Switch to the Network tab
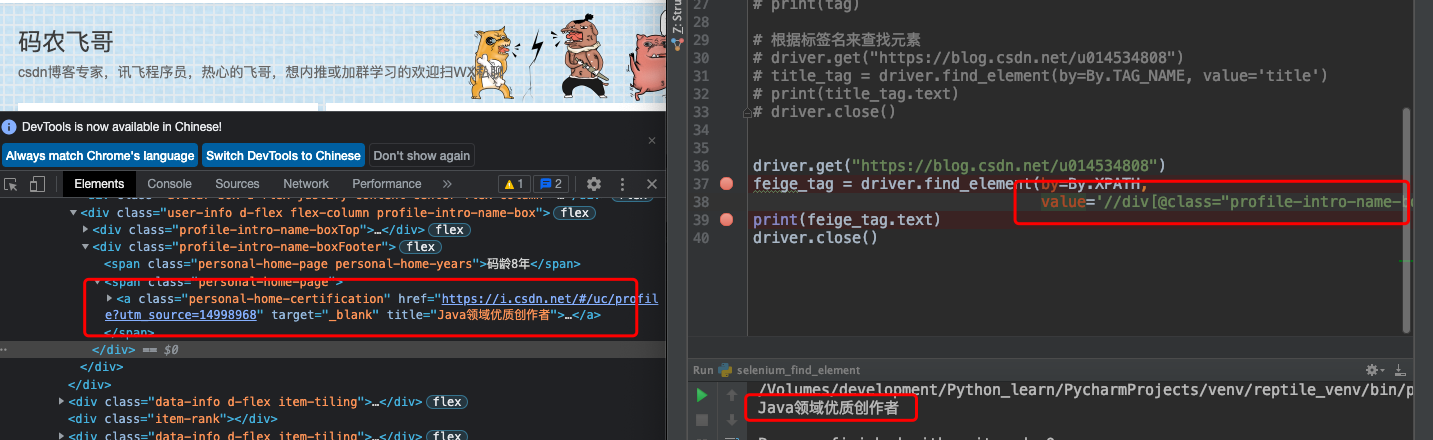The image size is (1433, 440). 306,184
